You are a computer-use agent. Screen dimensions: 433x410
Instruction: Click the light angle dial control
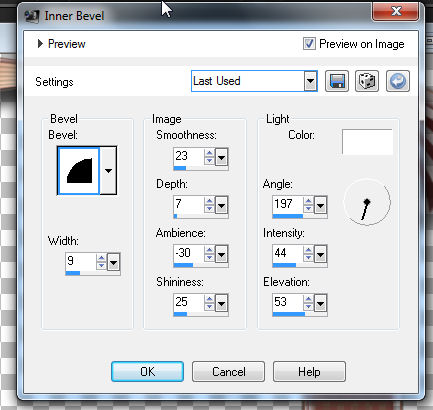point(367,202)
